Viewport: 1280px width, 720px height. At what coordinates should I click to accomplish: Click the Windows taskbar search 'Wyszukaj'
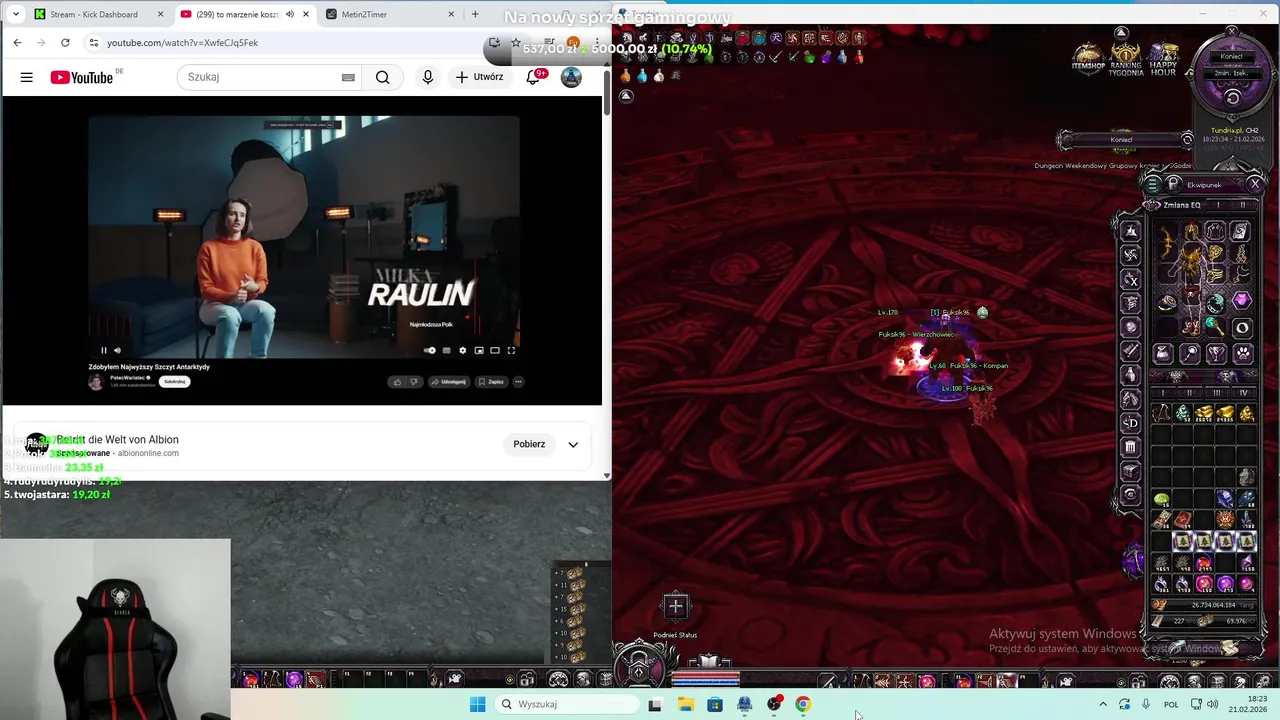pyautogui.click(x=567, y=704)
